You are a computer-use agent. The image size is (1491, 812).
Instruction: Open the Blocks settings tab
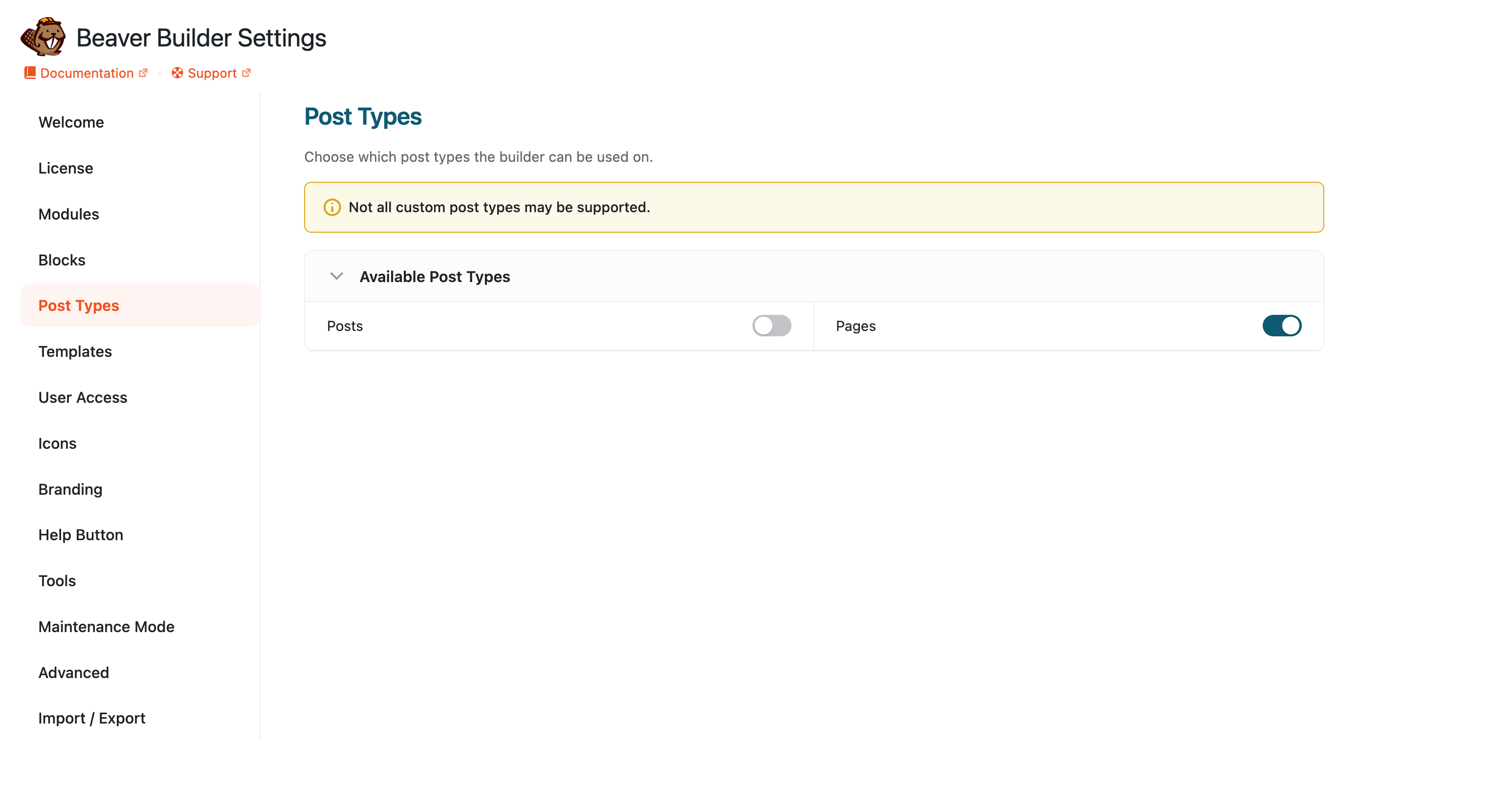pyautogui.click(x=140, y=260)
